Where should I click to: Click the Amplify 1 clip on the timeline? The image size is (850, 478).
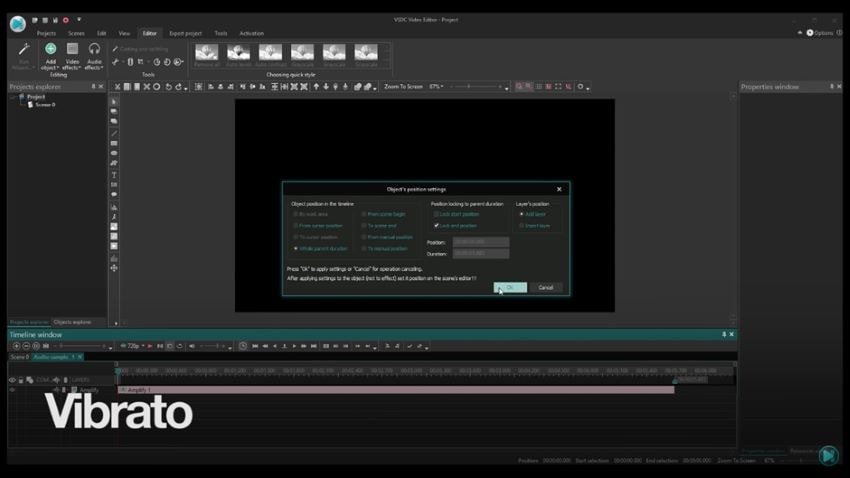tap(396, 390)
